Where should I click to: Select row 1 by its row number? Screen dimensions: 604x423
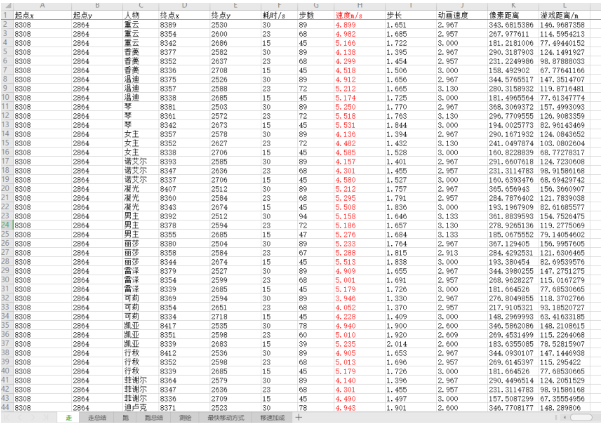4,17
